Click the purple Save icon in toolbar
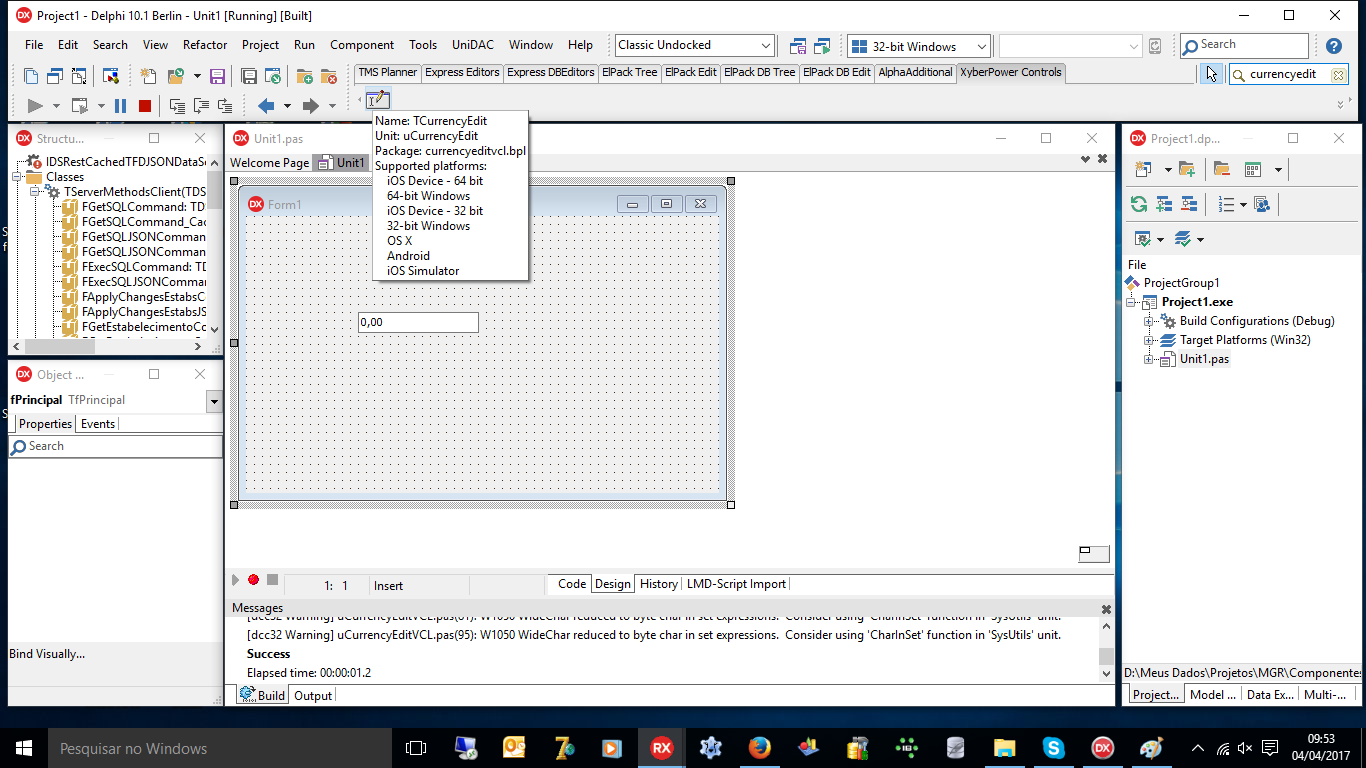Viewport: 1366px width, 768px height. point(217,76)
